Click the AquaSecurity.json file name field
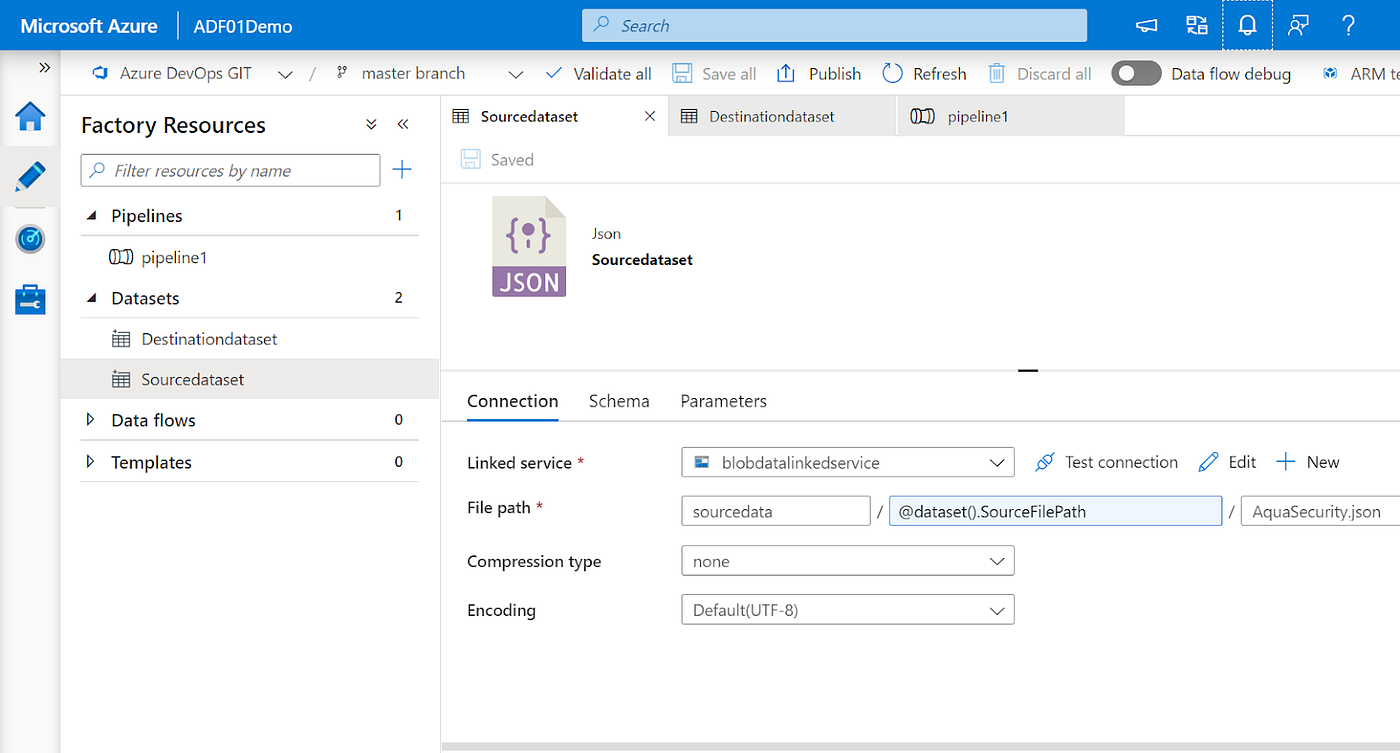The height and width of the screenshot is (753, 1400). click(x=1320, y=511)
